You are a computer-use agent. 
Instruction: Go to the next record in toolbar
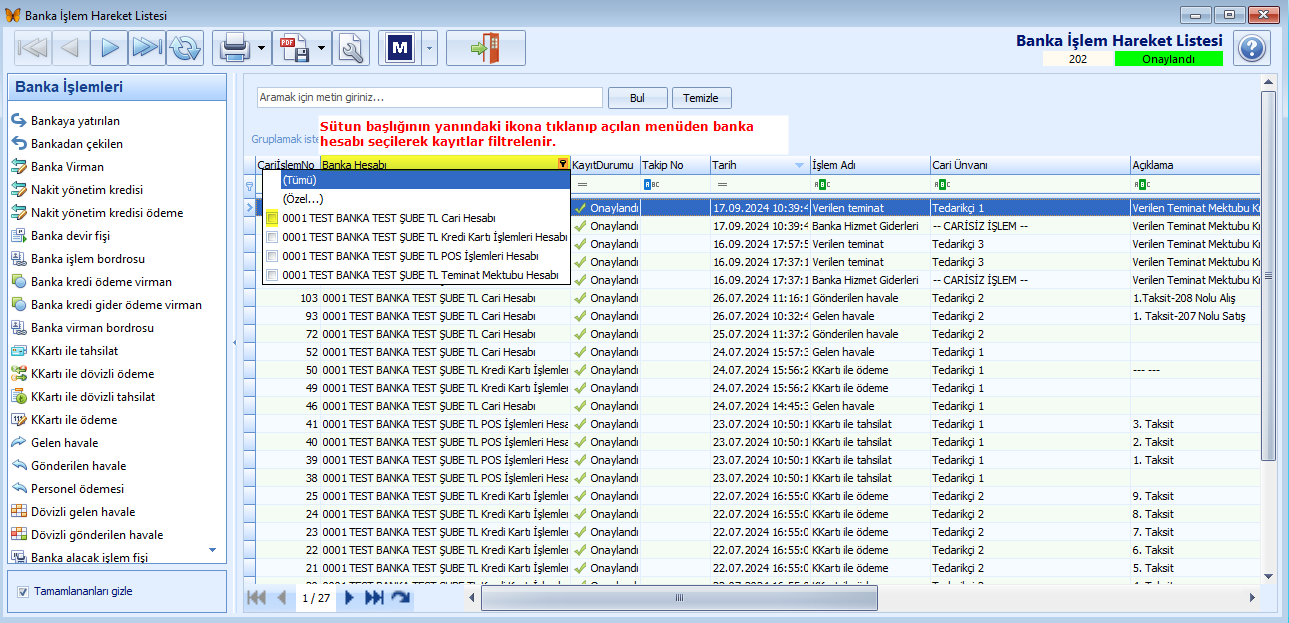click(109, 47)
